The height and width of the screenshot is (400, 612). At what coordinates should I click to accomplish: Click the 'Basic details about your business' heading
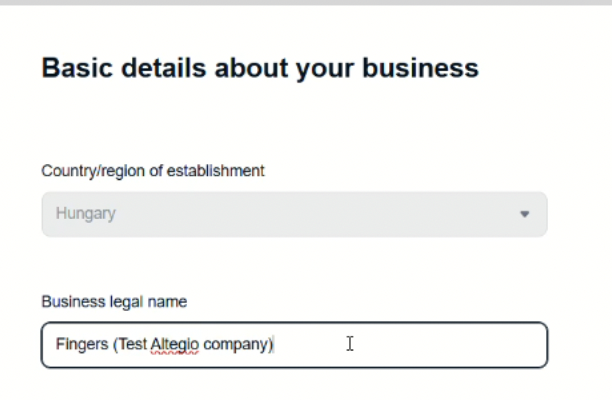click(x=260, y=68)
